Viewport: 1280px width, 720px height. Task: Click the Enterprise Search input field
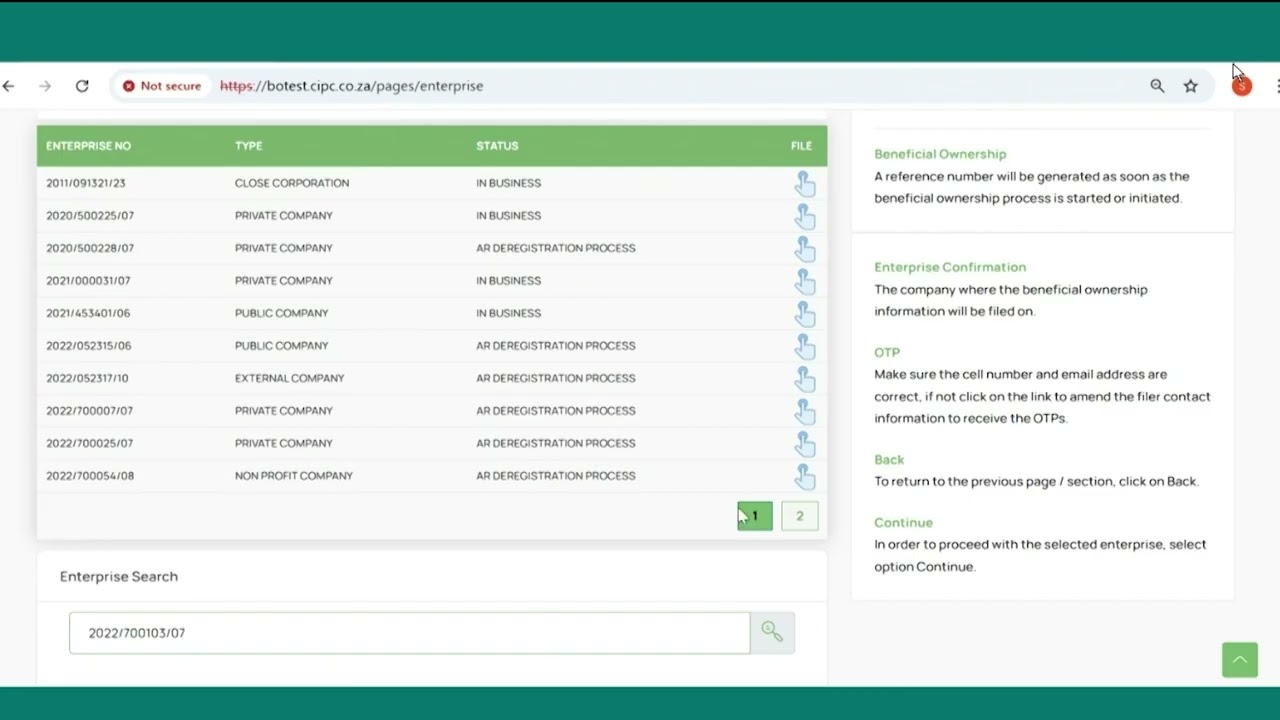tap(409, 633)
